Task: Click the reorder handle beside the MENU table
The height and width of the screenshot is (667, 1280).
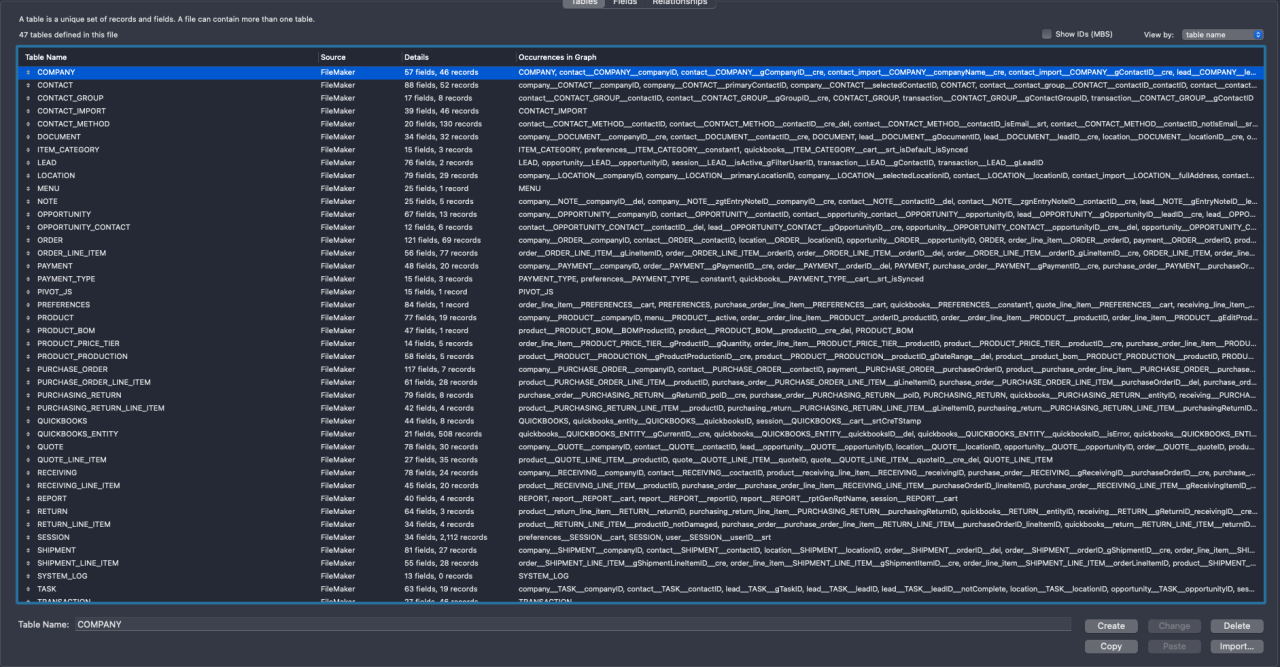Action: click(28, 189)
